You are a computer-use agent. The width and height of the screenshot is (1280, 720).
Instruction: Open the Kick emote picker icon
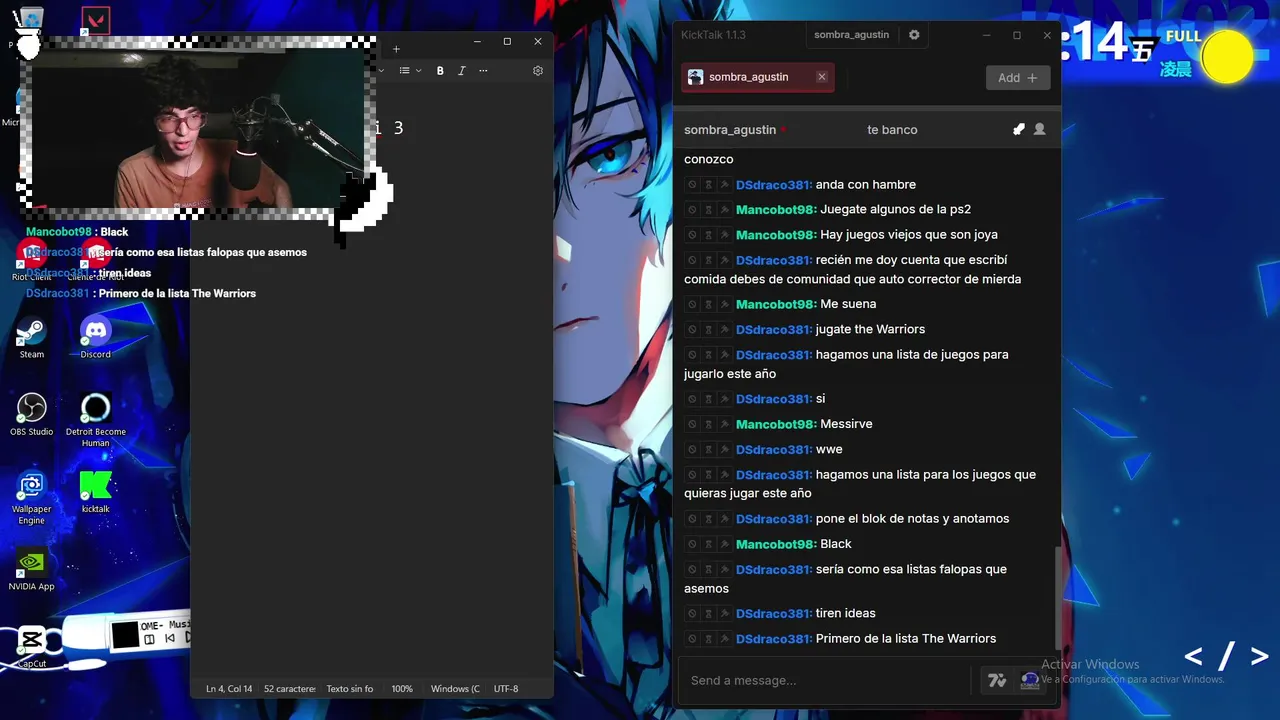point(1030,680)
